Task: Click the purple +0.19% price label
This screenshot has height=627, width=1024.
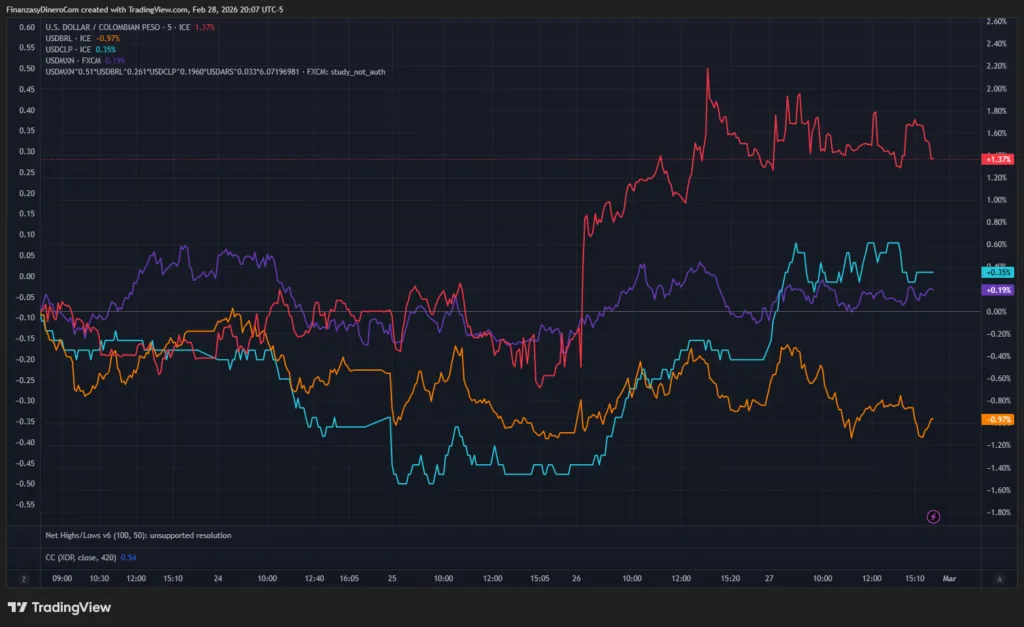Action: tap(997, 289)
